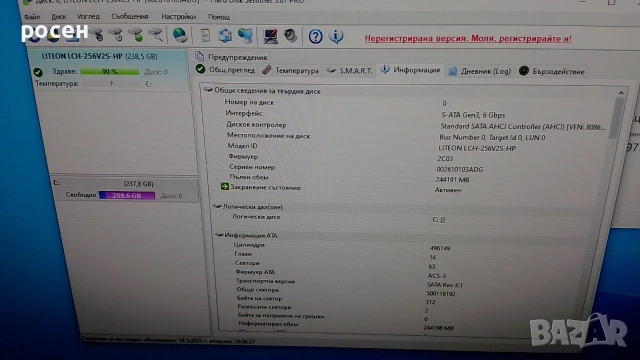The height and width of the screenshot is (360, 640).
Task: Click the S-ATA Gen3, 6 Gbps value
Action: (x=473, y=115)
